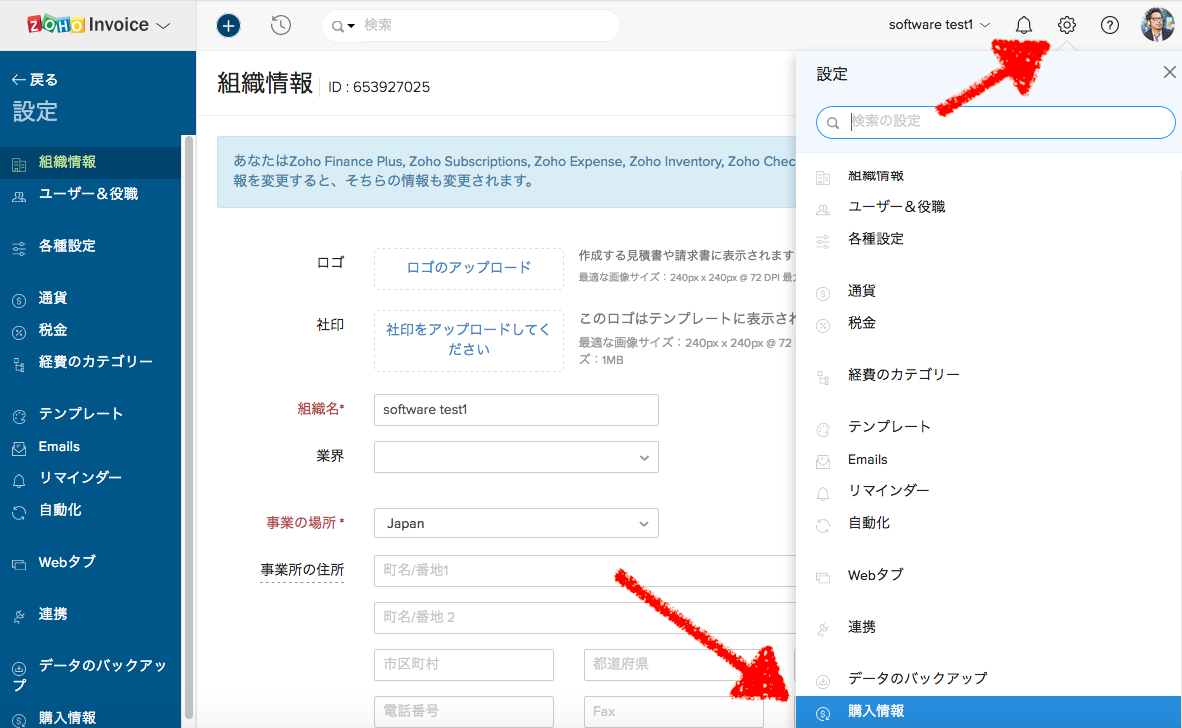Image resolution: width=1182 pixels, height=728 pixels.
Task: Click the blue plus quick-create icon
Action: tap(228, 26)
